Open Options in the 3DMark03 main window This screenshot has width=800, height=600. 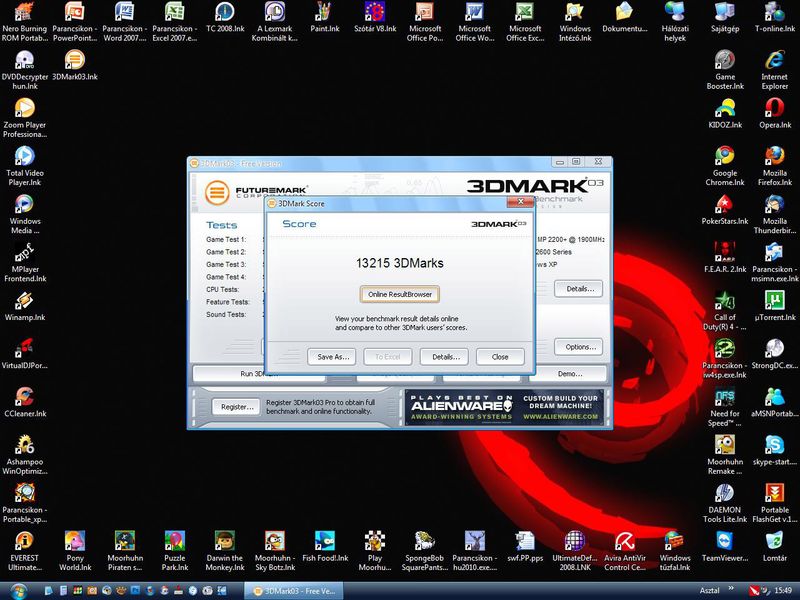point(579,347)
